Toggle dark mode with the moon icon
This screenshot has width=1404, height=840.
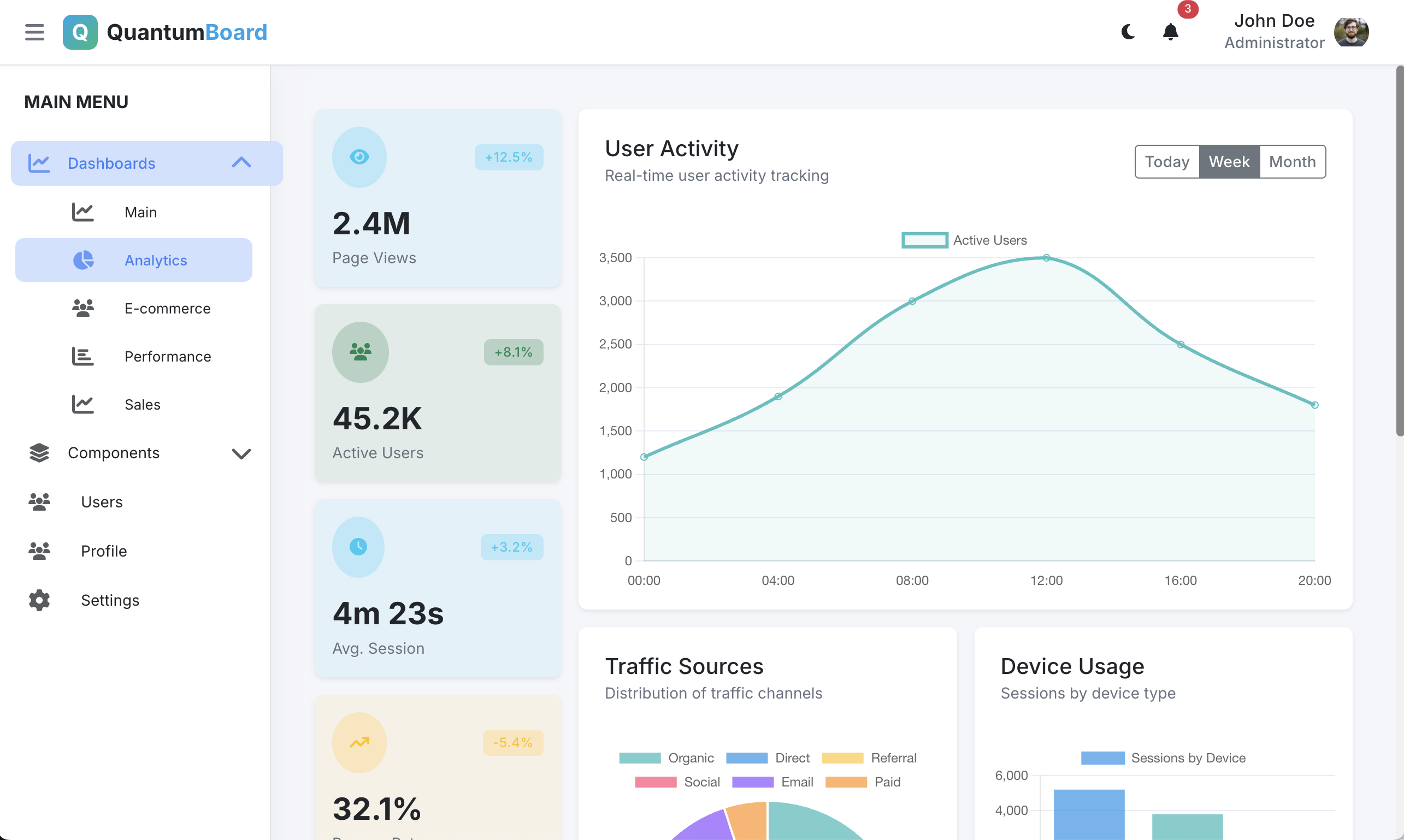[1128, 32]
